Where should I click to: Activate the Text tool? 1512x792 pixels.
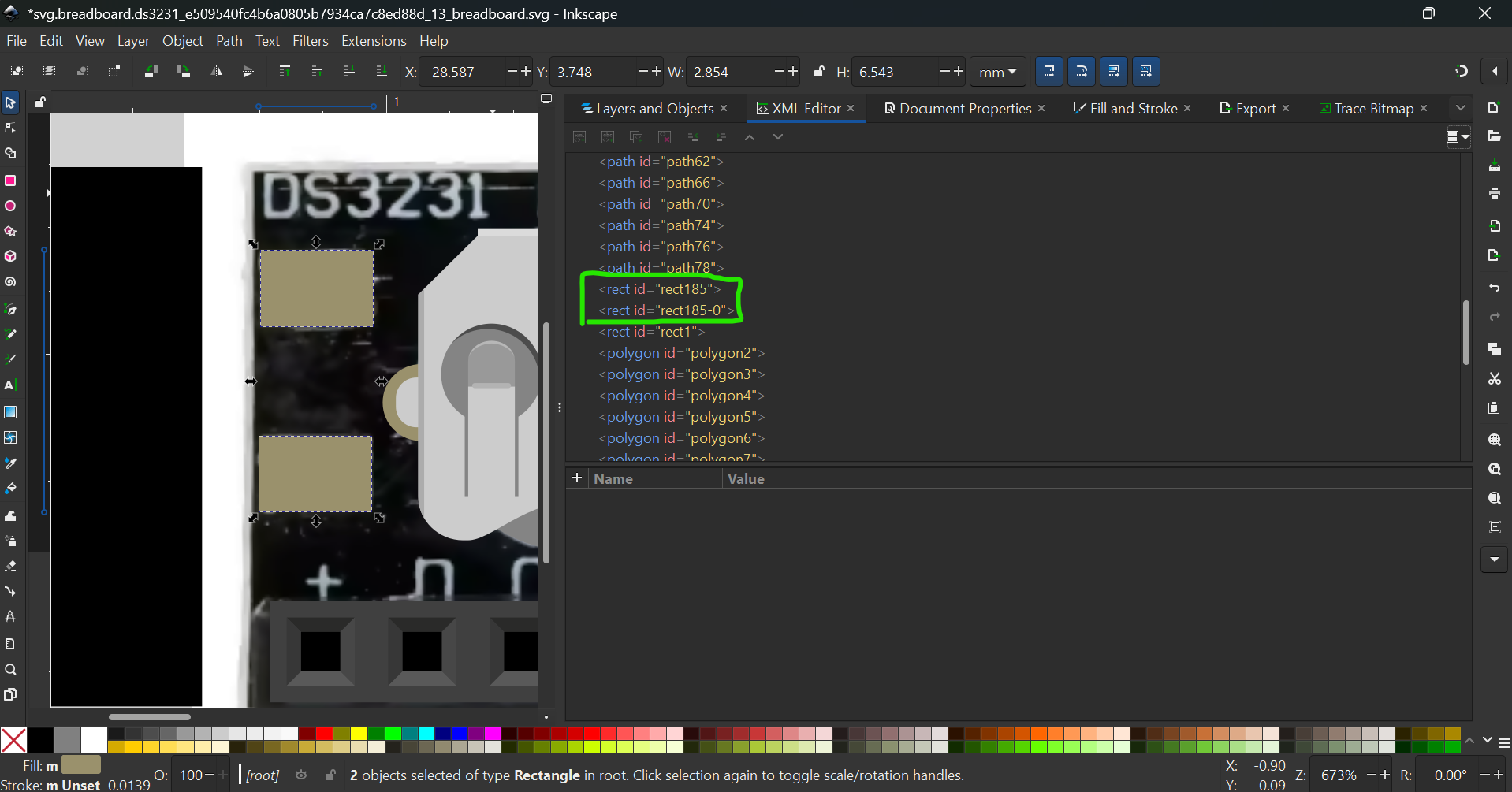tap(10, 385)
